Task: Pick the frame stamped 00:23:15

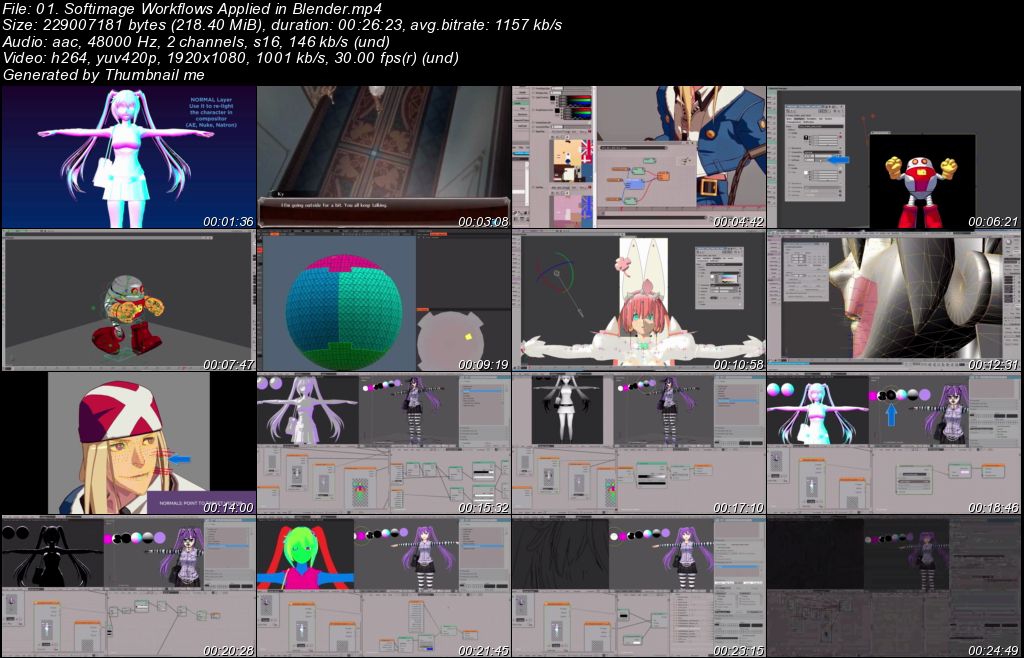Action: click(x=639, y=586)
